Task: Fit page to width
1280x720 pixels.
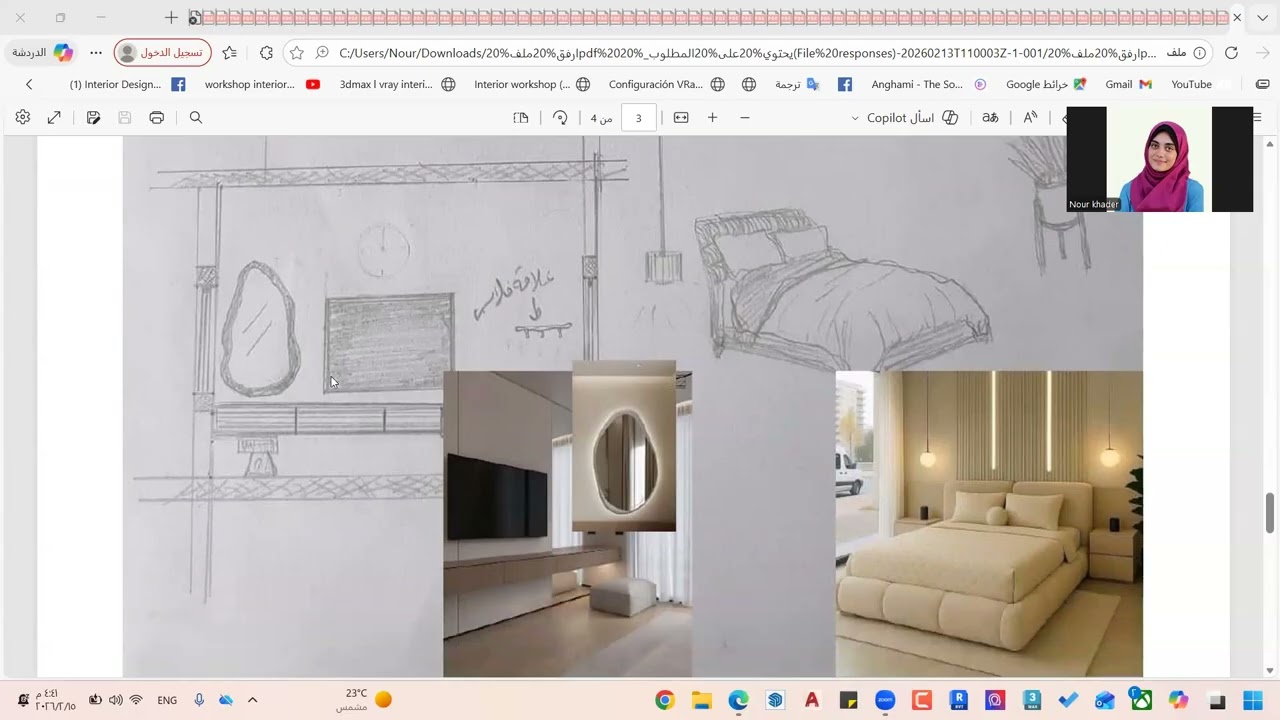Action: point(681,118)
